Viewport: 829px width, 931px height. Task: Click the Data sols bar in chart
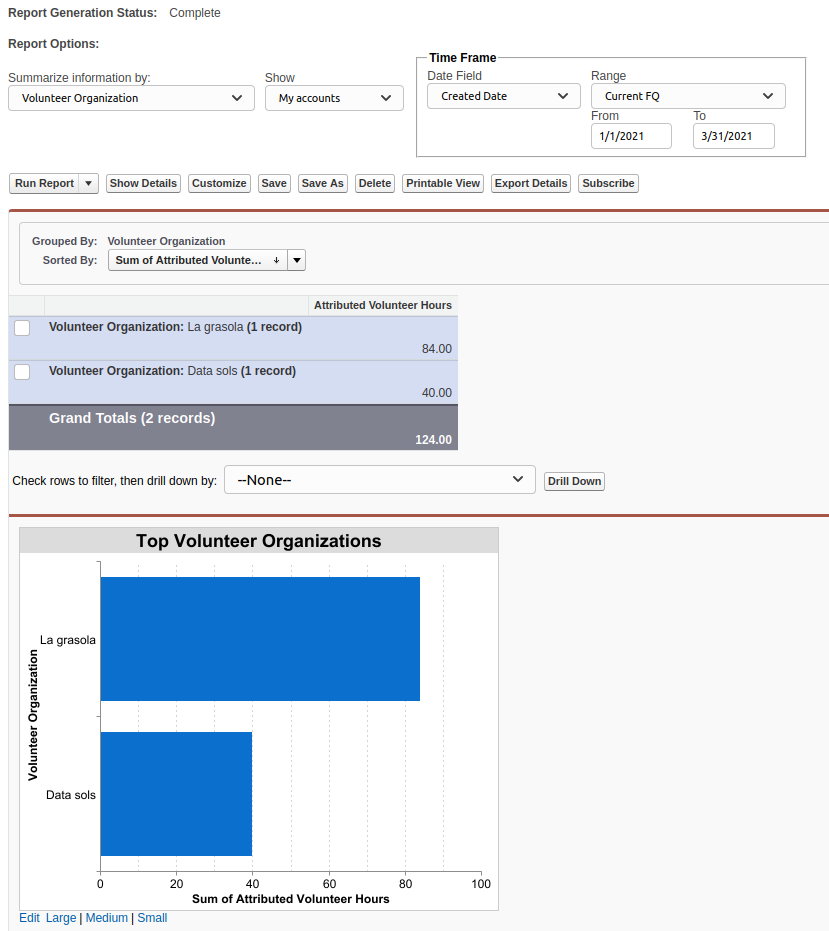point(176,794)
